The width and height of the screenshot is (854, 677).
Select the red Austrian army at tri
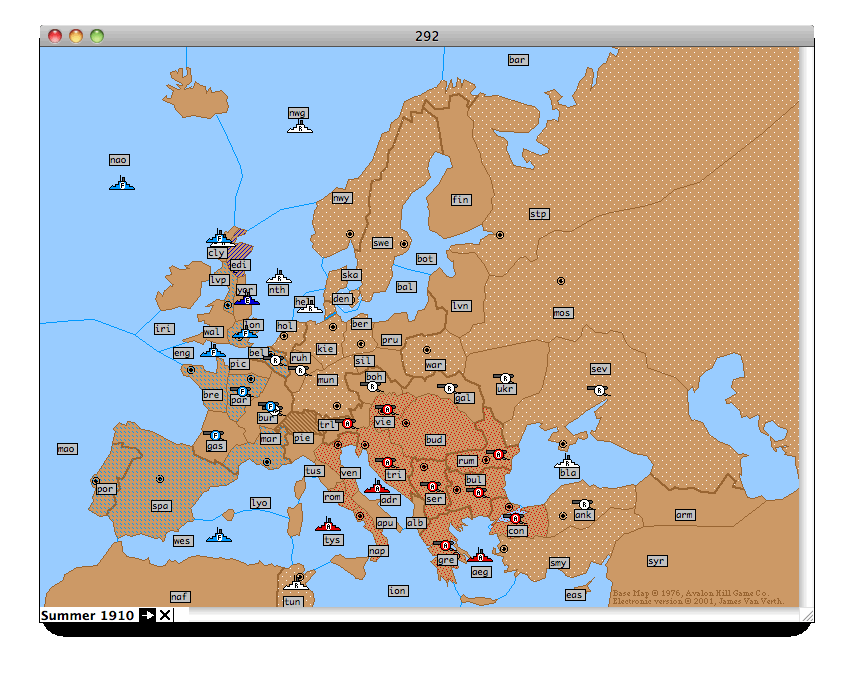point(386,463)
